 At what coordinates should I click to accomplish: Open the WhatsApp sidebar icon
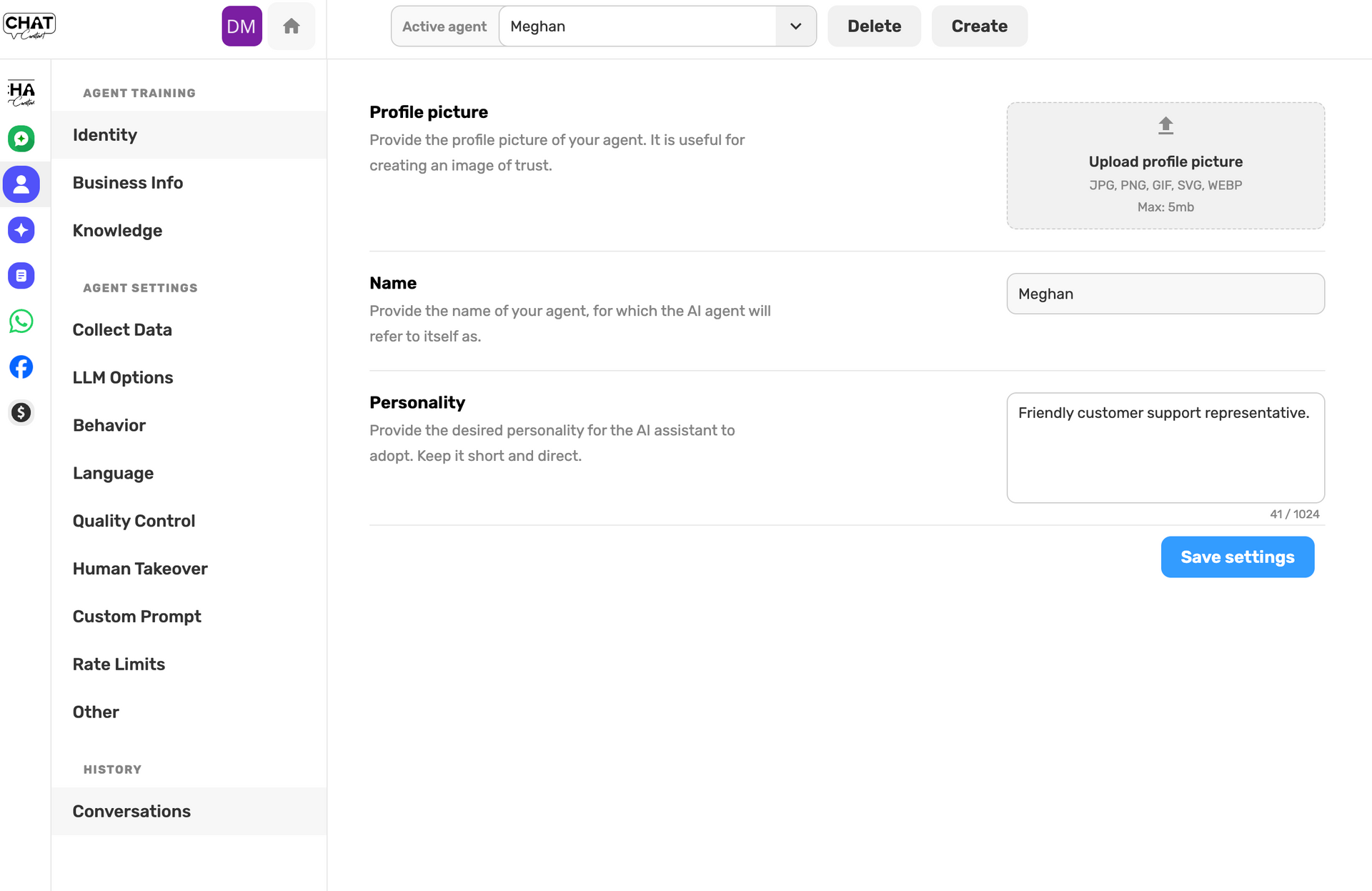[21, 322]
